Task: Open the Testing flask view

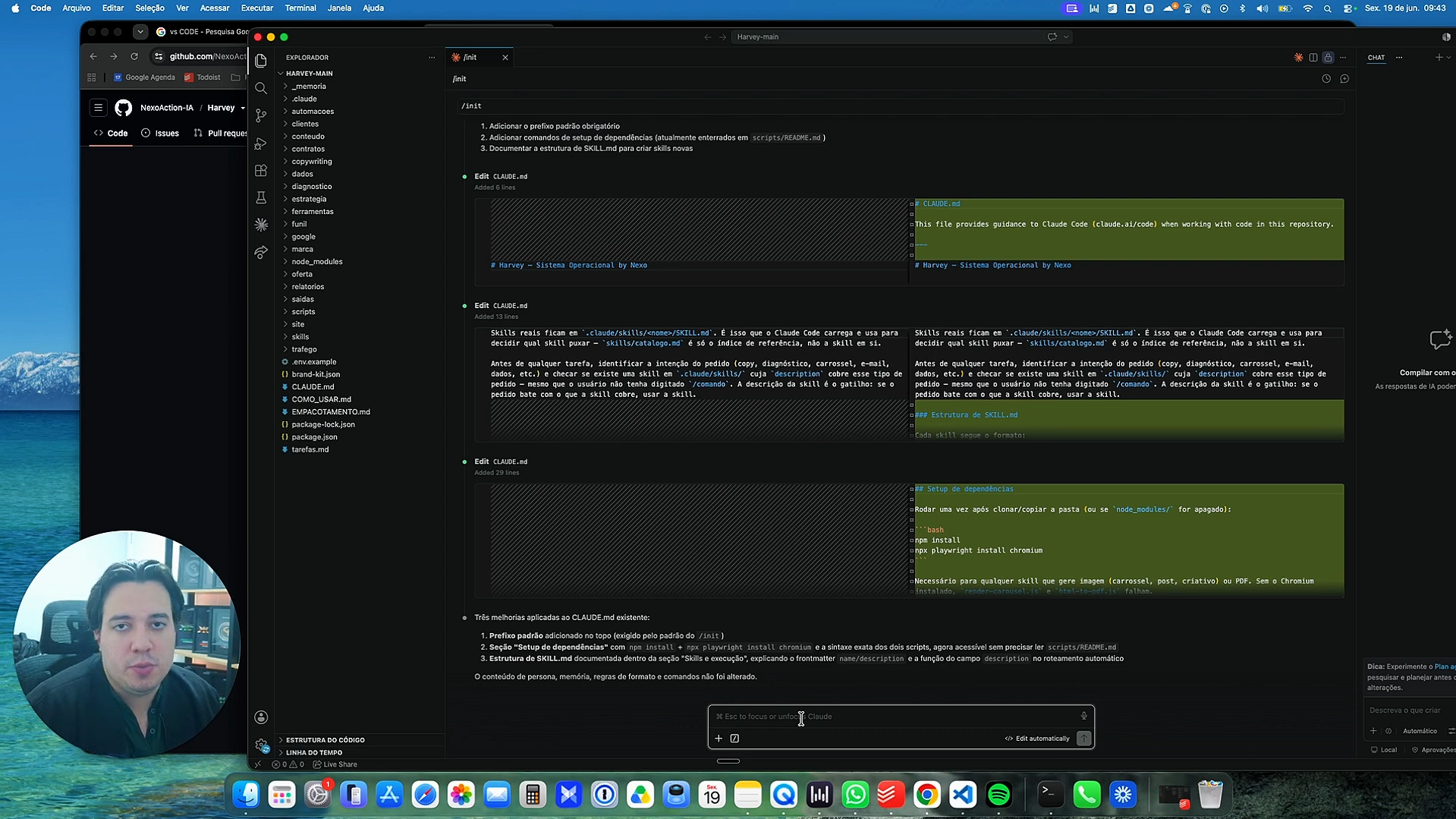Action: [261, 197]
